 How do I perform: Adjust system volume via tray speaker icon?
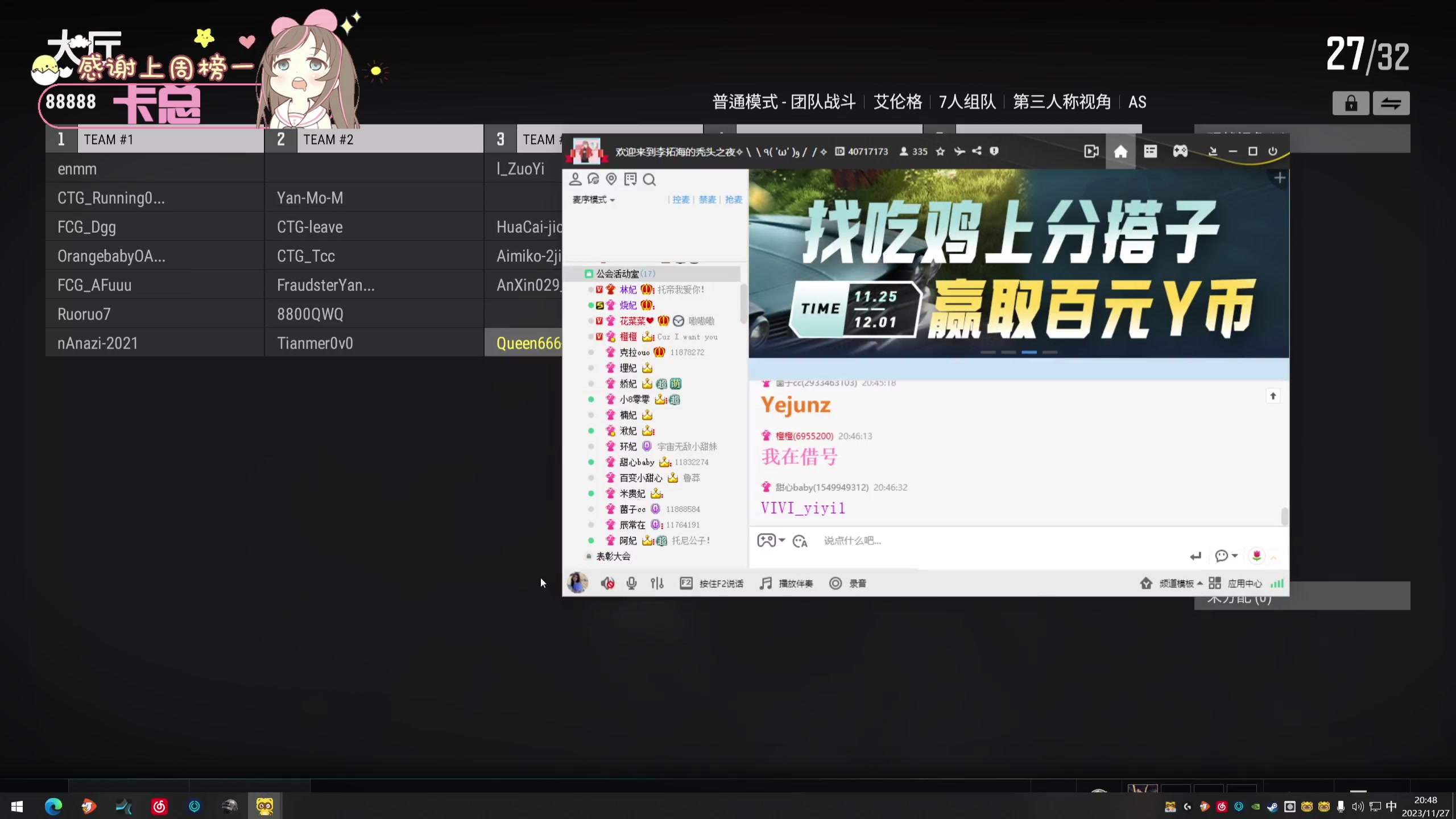[x=1358, y=806]
